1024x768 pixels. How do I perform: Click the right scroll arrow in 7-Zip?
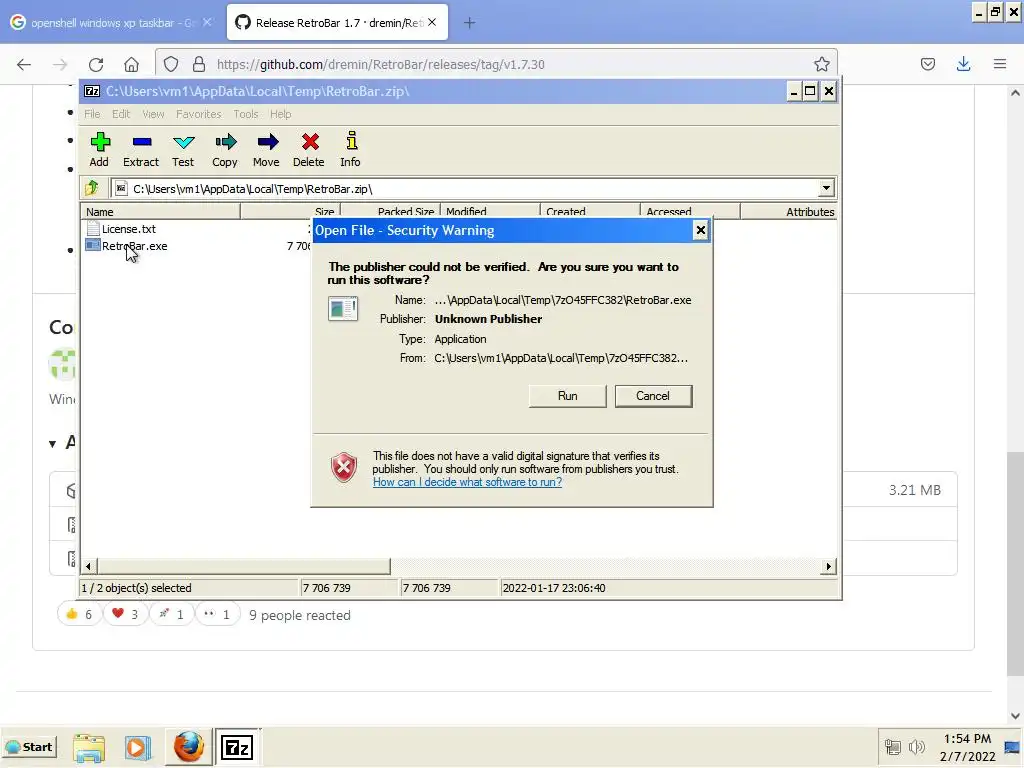coord(829,566)
